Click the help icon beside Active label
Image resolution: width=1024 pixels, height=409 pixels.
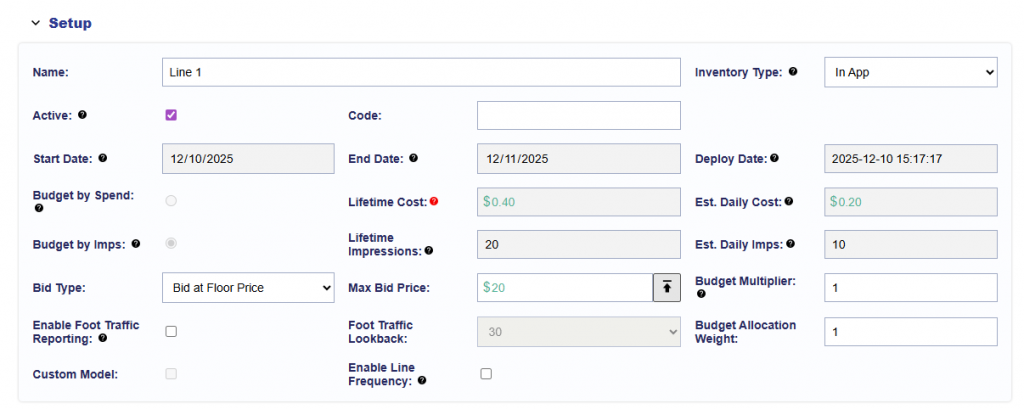tap(82, 115)
